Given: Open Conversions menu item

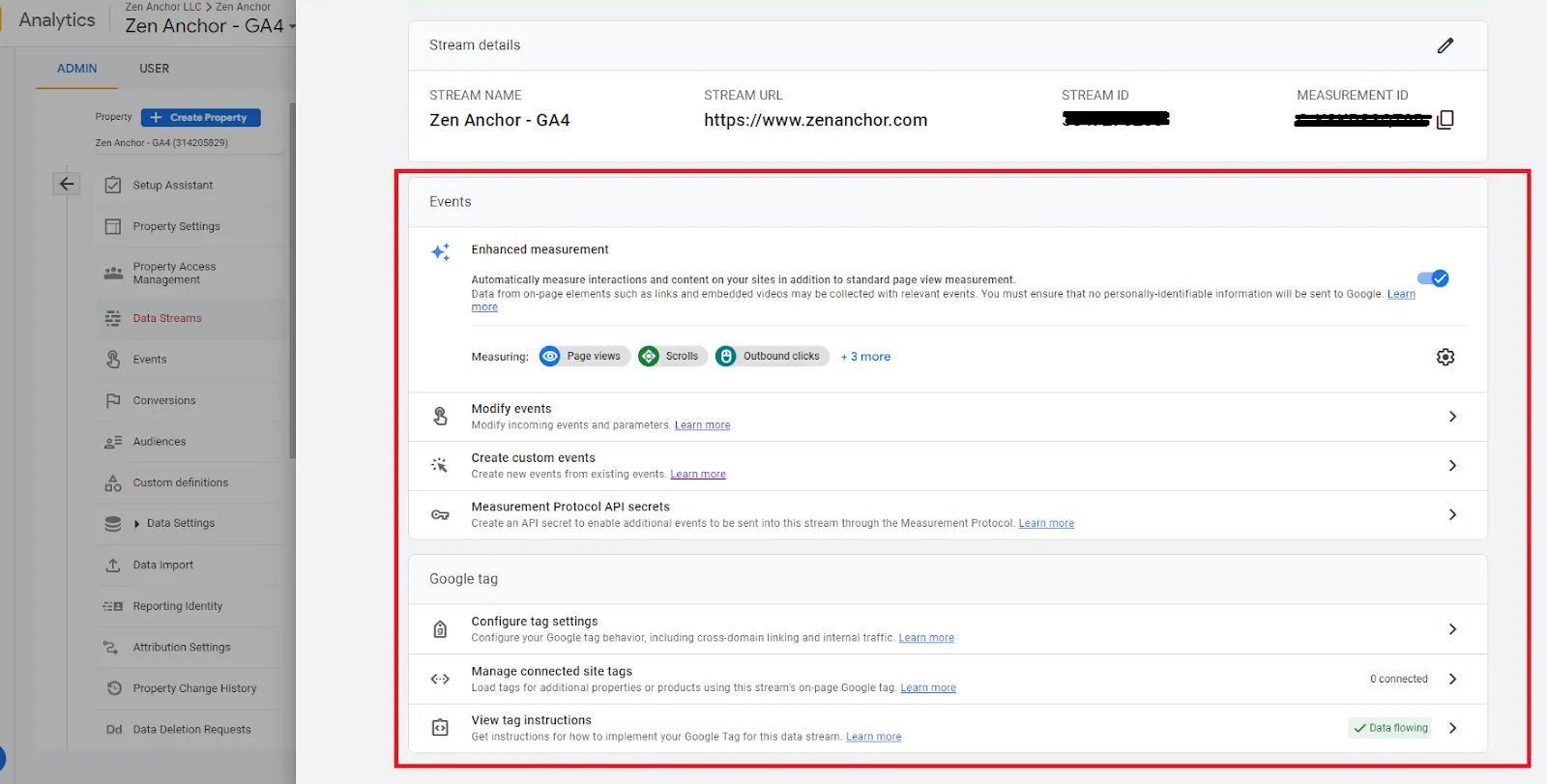Looking at the screenshot, I should (164, 400).
